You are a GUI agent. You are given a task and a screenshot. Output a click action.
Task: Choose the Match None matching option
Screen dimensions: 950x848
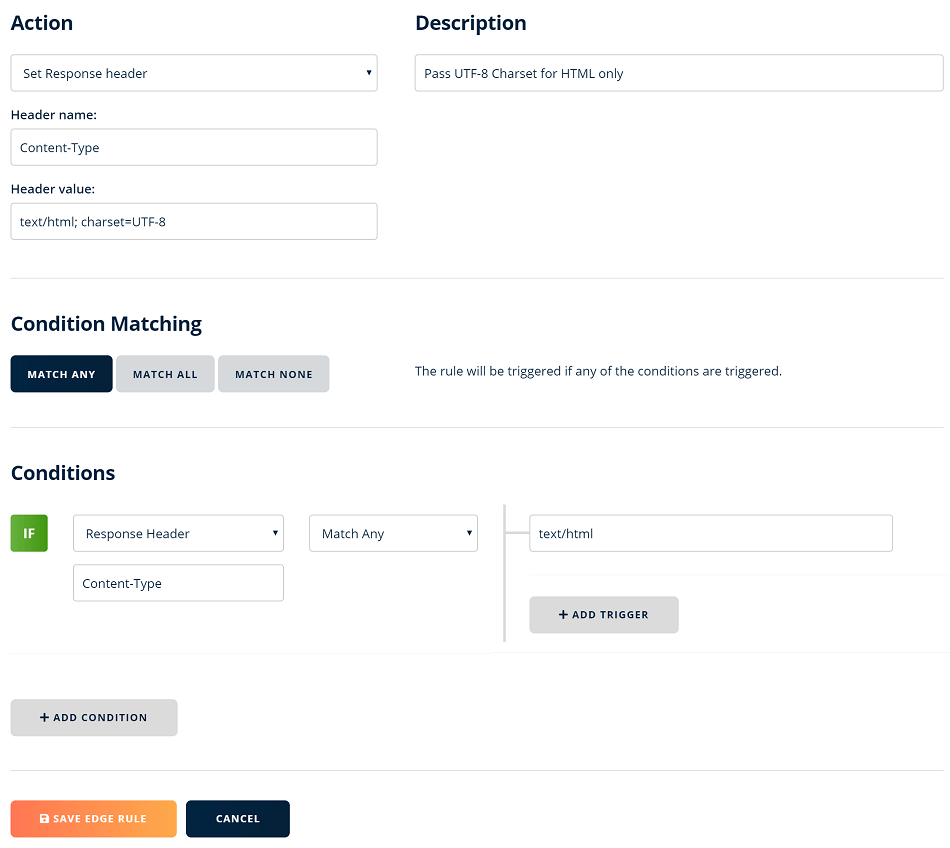coord(273,374)
